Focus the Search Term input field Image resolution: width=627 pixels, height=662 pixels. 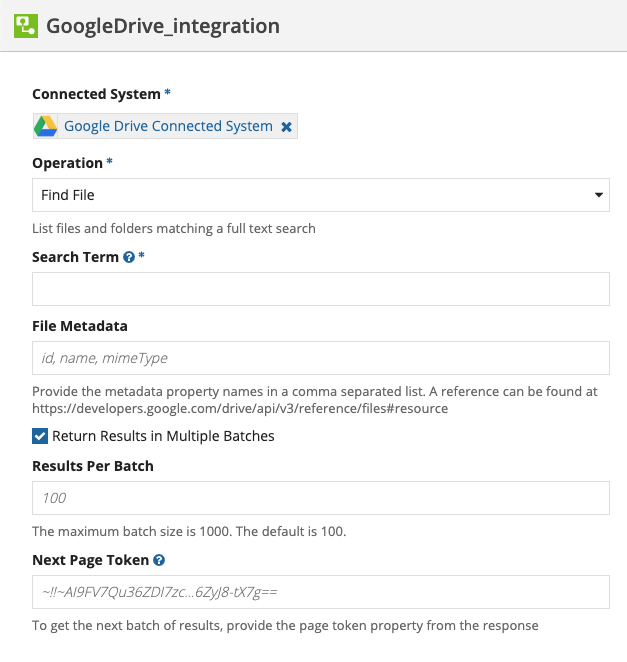click(321, 289)
